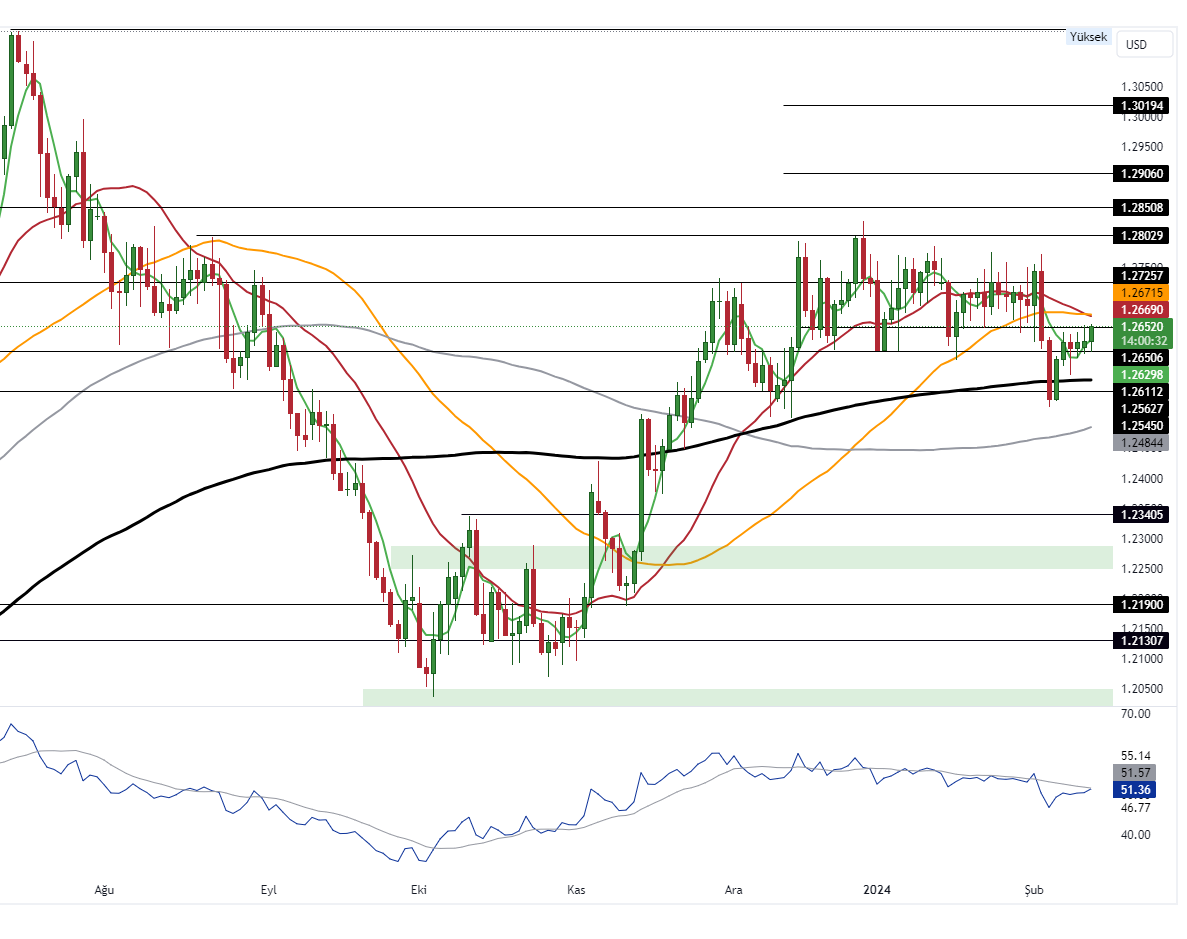
Task: Click the 2024 label on time axis
Action: tap(877, 890)
